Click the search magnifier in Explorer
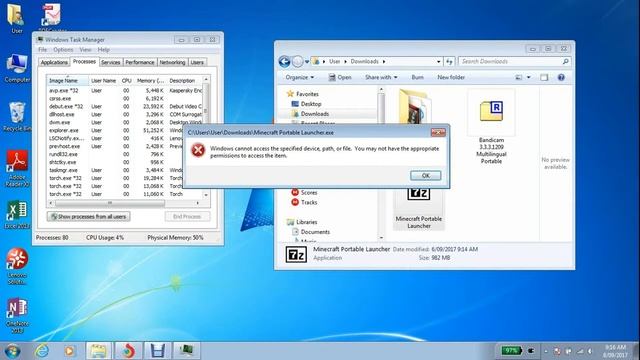This screenshot has height=360, width=640. tap(565, 61)
